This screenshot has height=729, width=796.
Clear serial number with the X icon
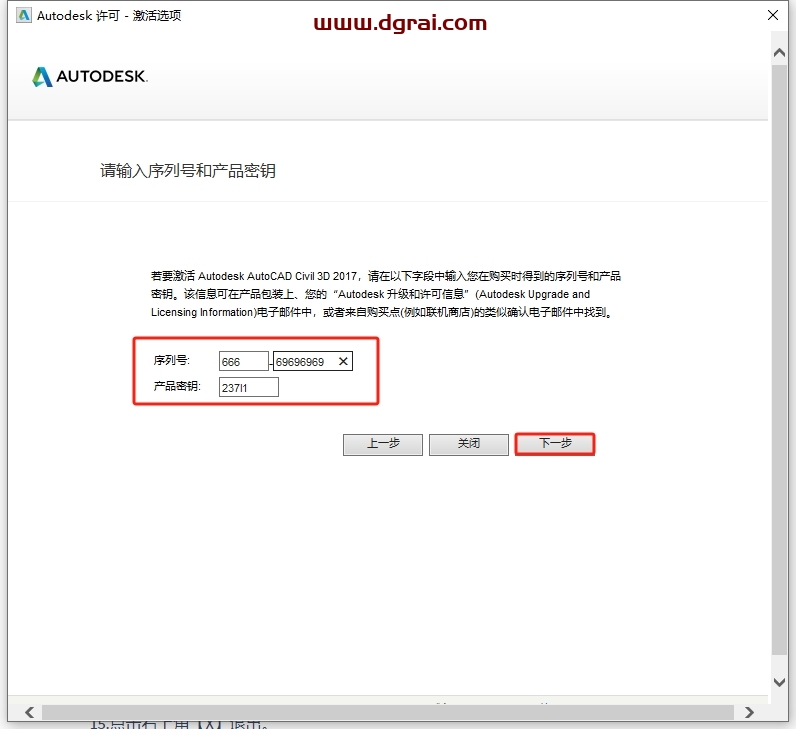tap(343, 361)
